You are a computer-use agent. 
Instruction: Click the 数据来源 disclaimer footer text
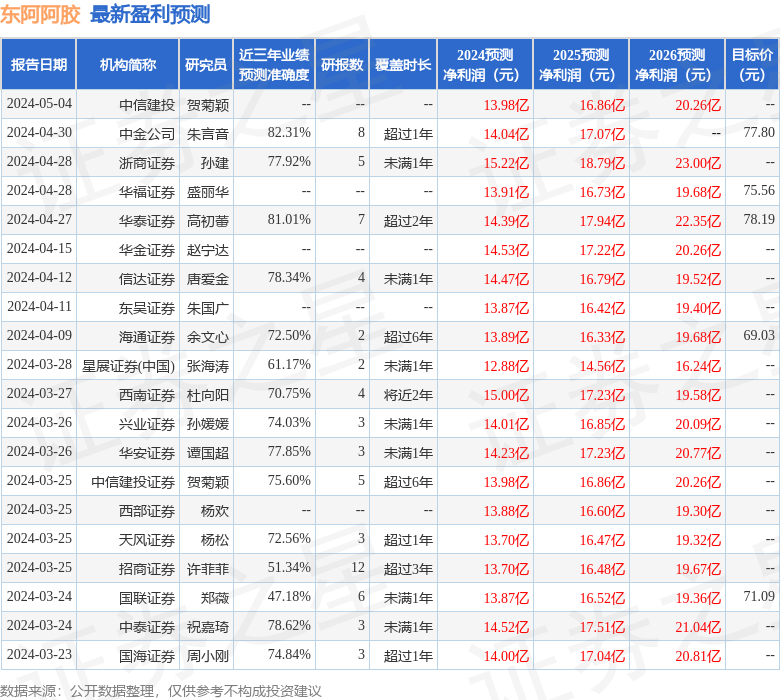point(161,691)
